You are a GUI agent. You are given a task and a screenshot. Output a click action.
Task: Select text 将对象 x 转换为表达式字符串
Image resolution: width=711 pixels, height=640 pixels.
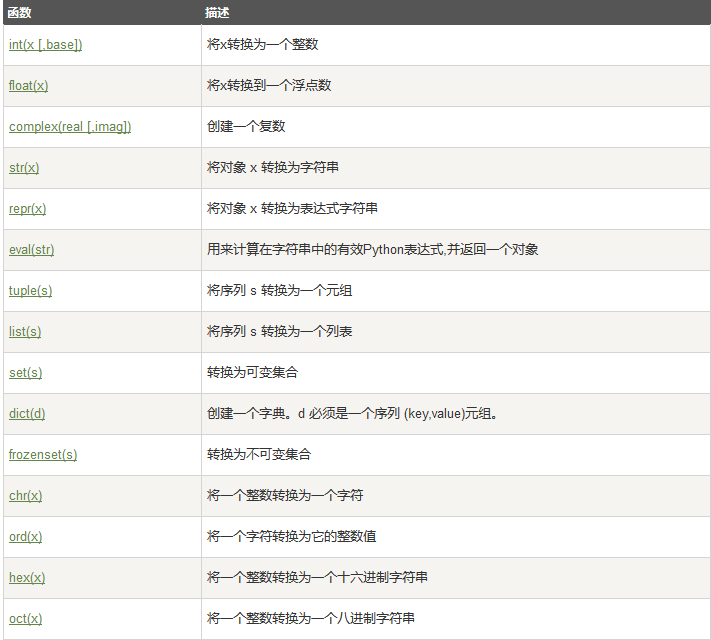point(292,208)
